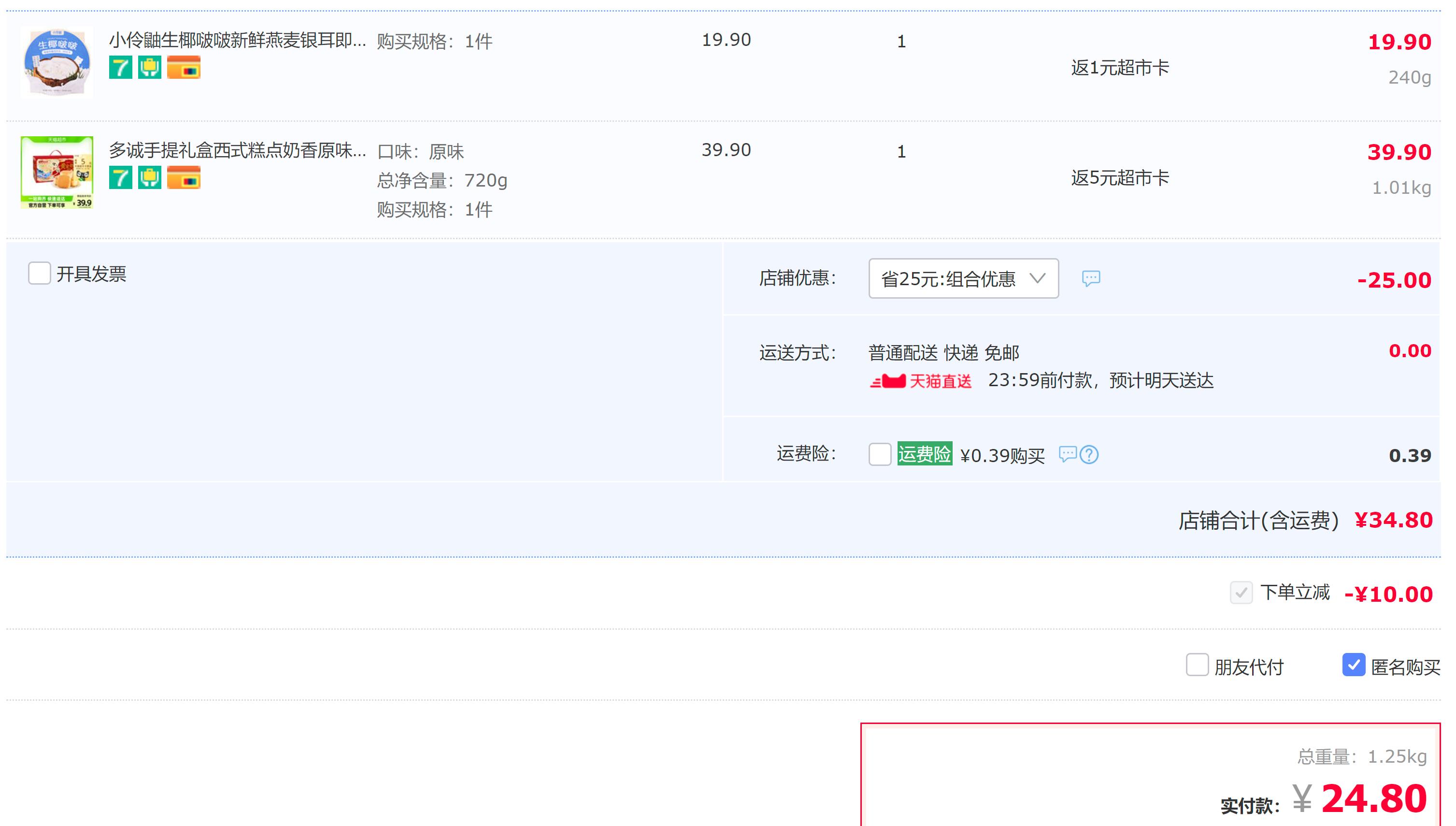Click the 39.90 unit price of the cake gift box

726,150
